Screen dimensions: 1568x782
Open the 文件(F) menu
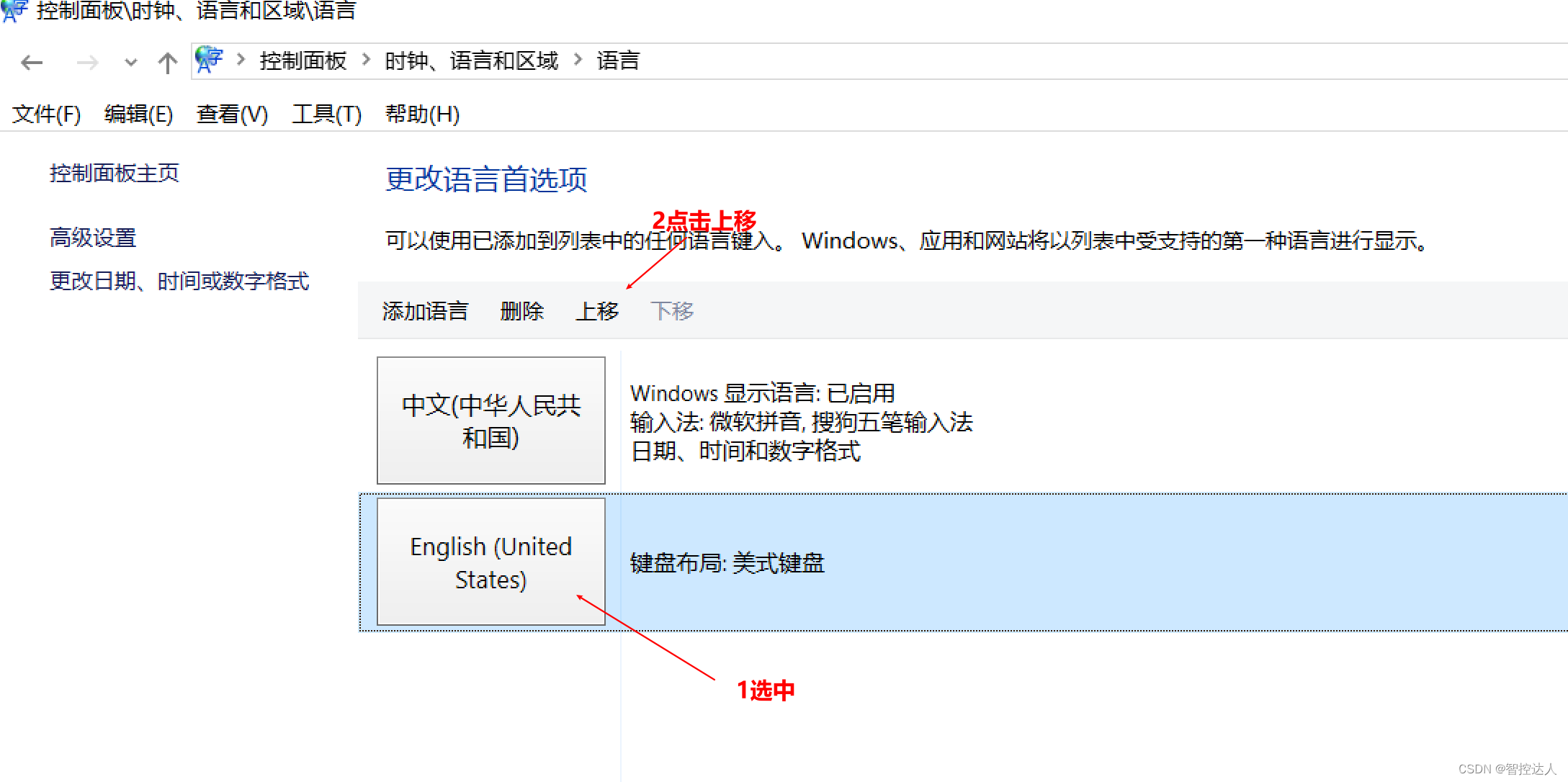click(46, 114)
